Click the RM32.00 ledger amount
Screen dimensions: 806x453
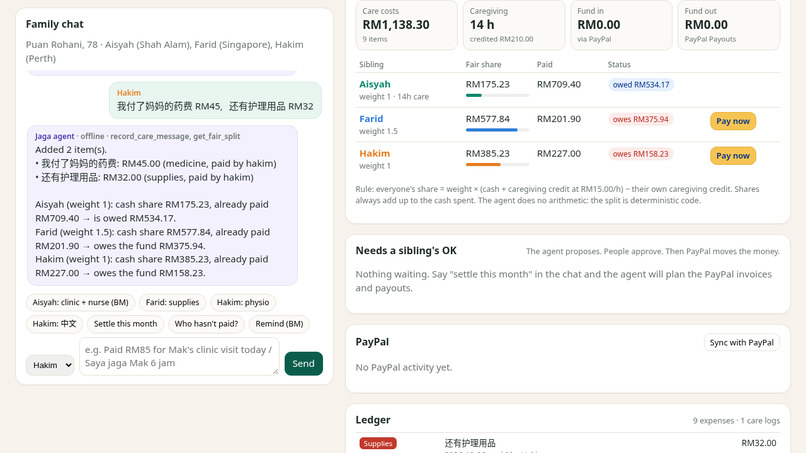[x=759, y=443]
